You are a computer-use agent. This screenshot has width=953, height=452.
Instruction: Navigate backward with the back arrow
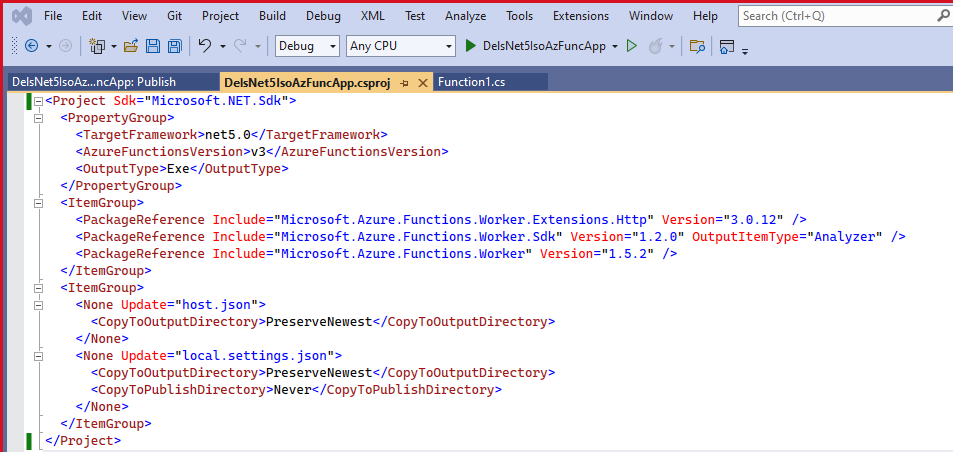point(31,46)
